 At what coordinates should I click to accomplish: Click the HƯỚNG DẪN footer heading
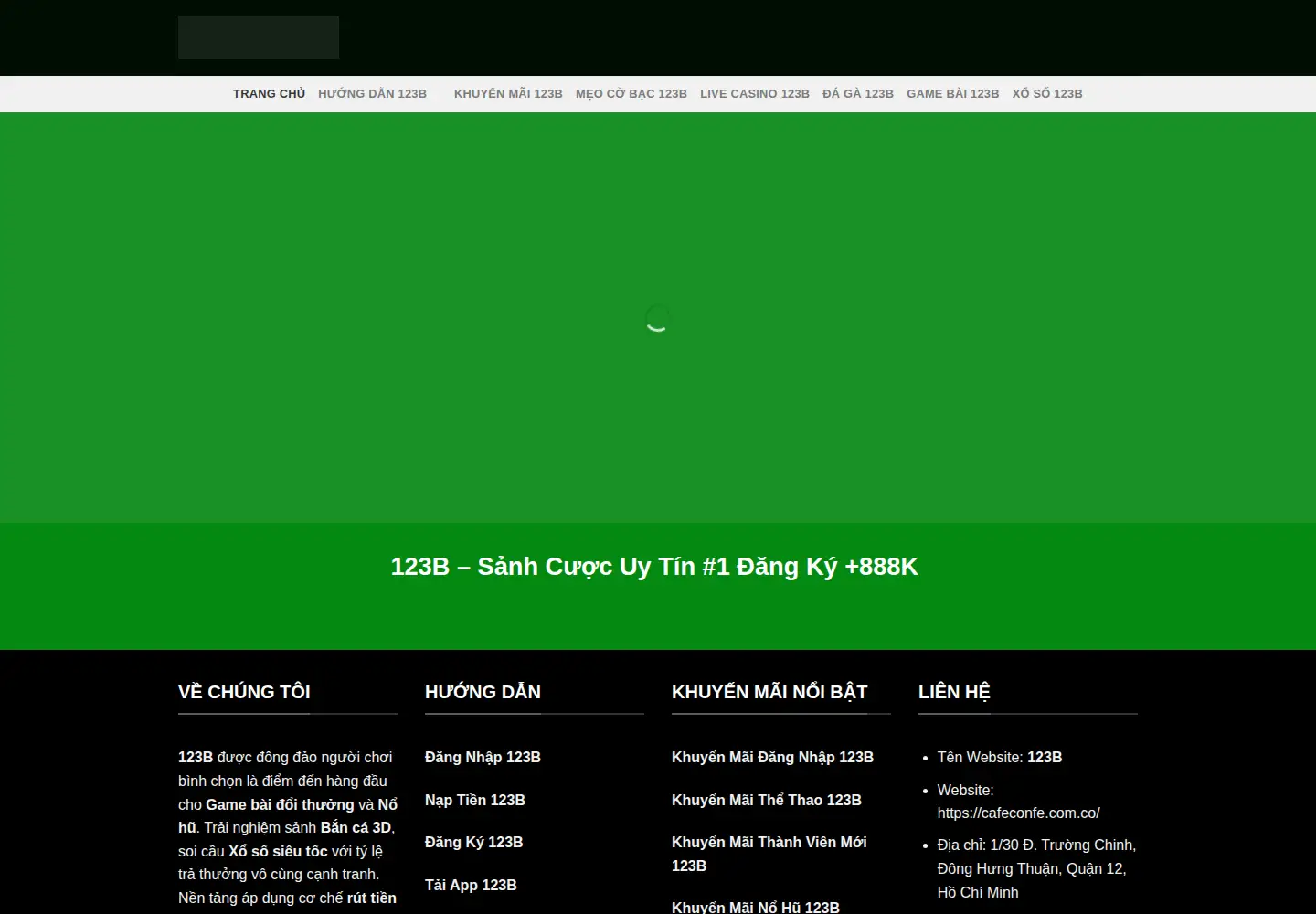483,692
